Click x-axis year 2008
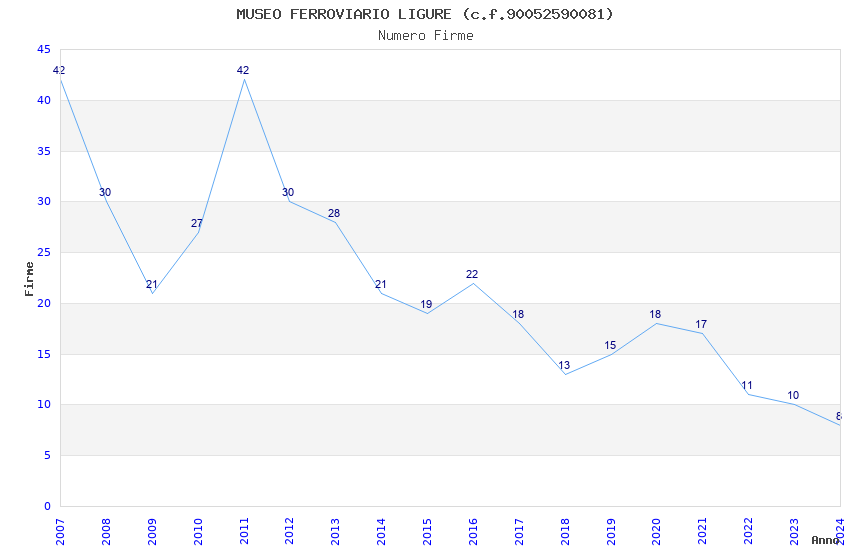Image resolution: width=850 pixels, height=550 pixels. [x=106, y=532]
